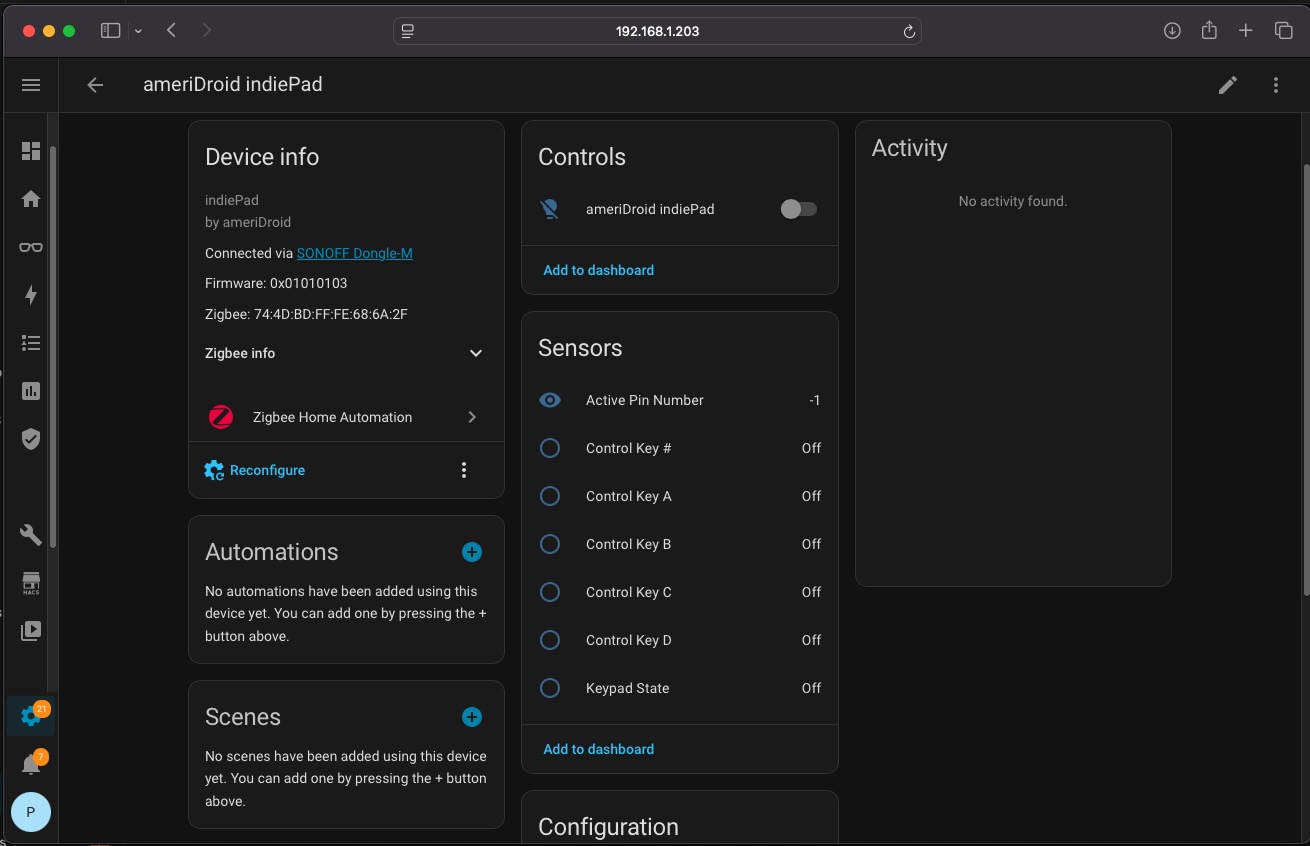Open the Home Assistant hamburger menu

pos(31,85)
